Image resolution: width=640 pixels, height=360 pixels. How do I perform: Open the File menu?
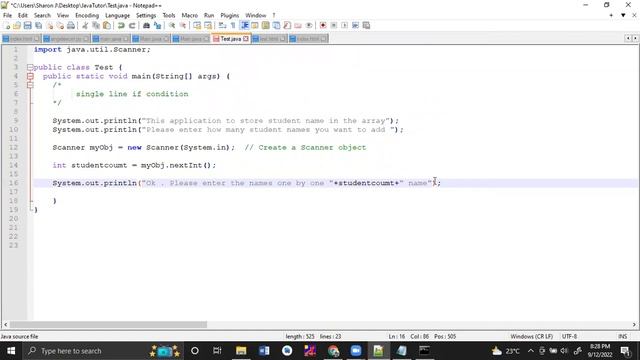(x=7, y=16)
